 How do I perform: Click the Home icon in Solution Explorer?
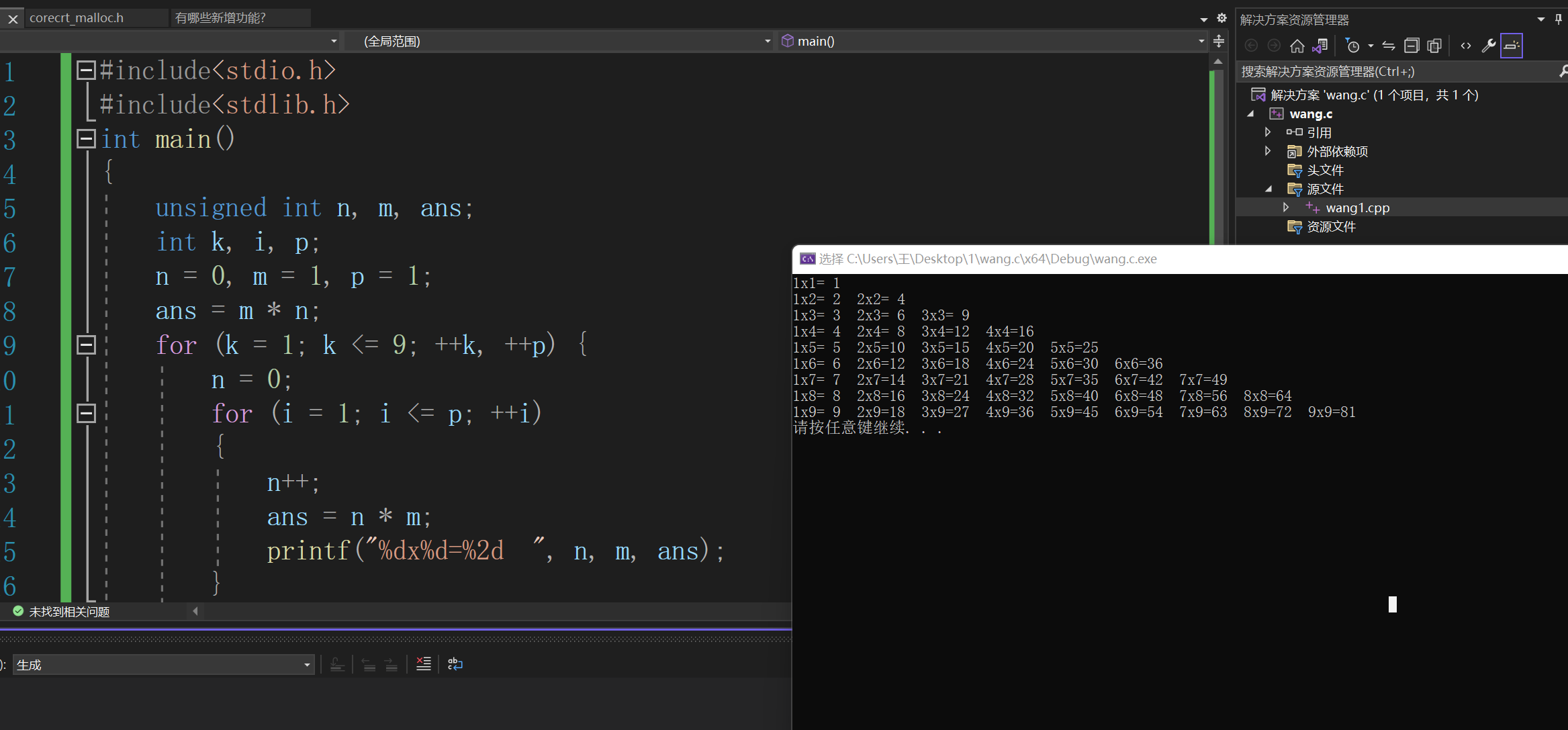[1297, 46]
